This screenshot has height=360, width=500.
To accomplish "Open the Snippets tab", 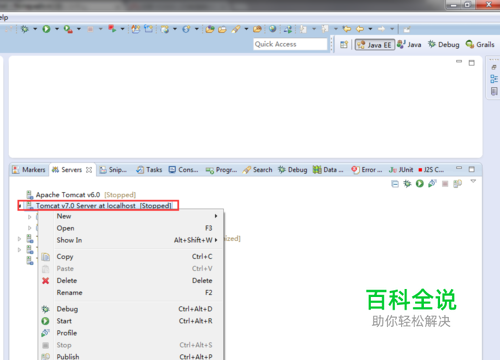I will pyautogui.click(x=113, y=170).
